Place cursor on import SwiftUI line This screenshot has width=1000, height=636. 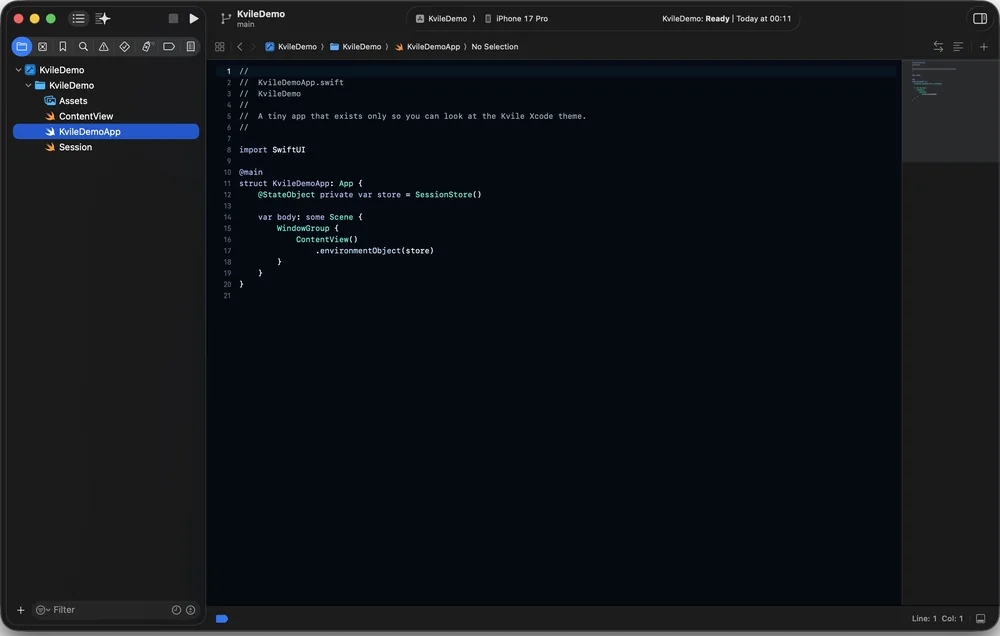click(x=272, y=150)
